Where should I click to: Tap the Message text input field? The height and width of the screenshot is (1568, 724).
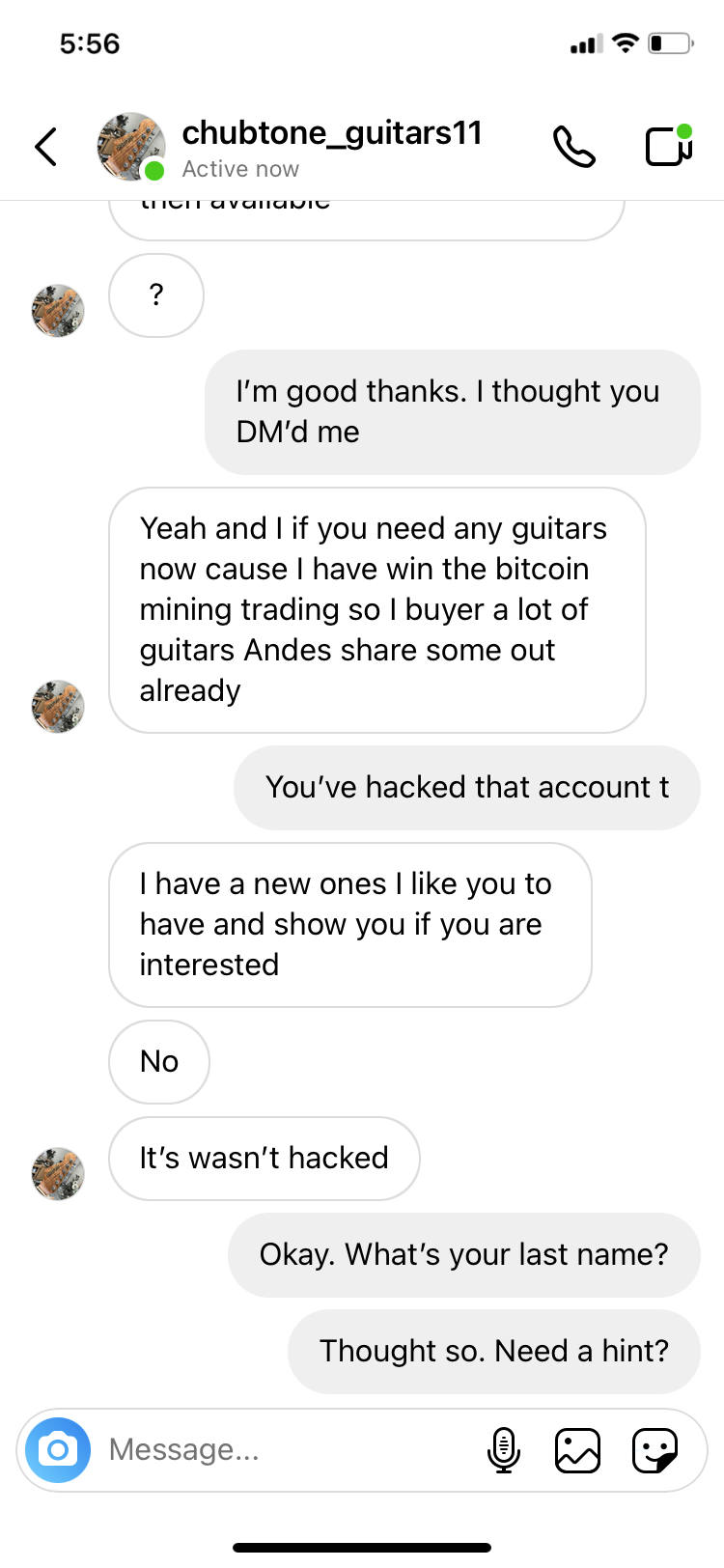(290, 1449)
